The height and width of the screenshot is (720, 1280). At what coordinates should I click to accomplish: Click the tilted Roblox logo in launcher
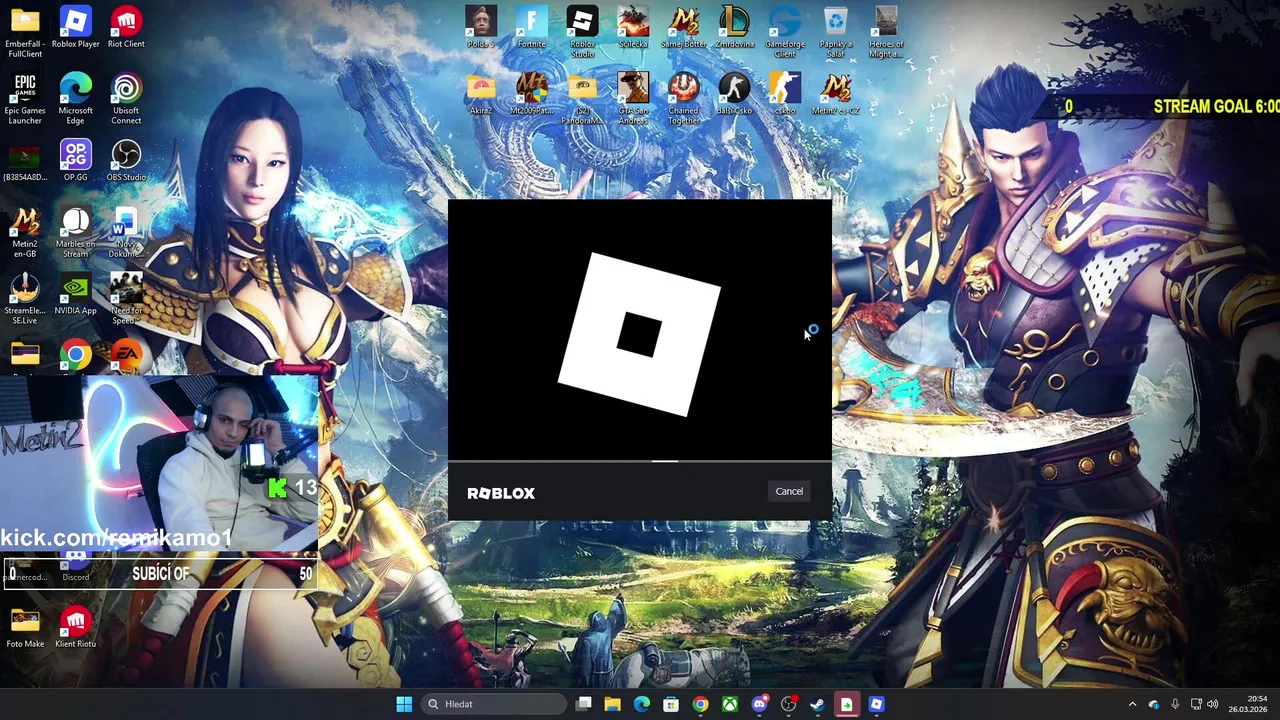(x=639, y=334)
